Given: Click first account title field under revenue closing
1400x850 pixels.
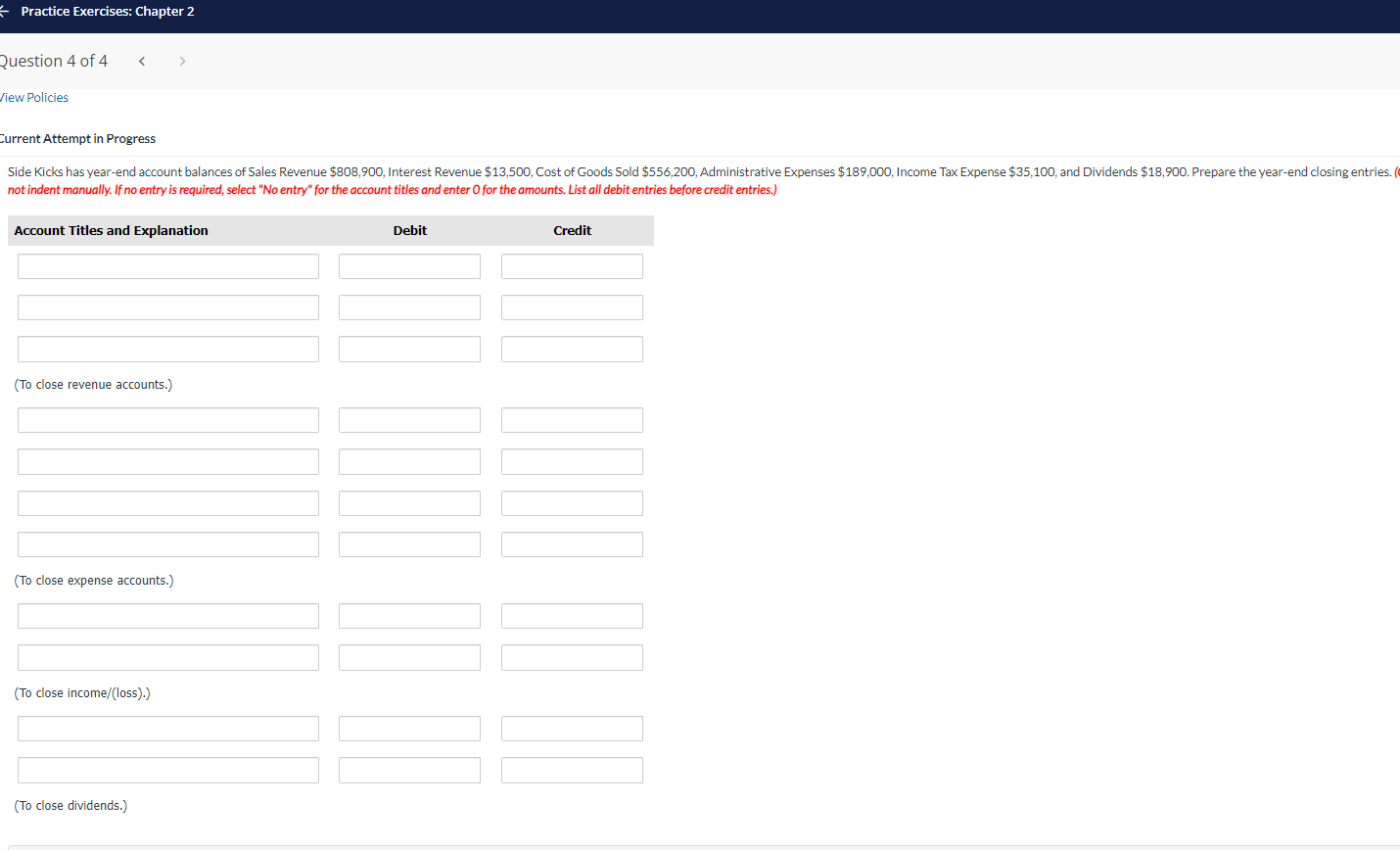Looking at the screenshot, I should 168,266.
